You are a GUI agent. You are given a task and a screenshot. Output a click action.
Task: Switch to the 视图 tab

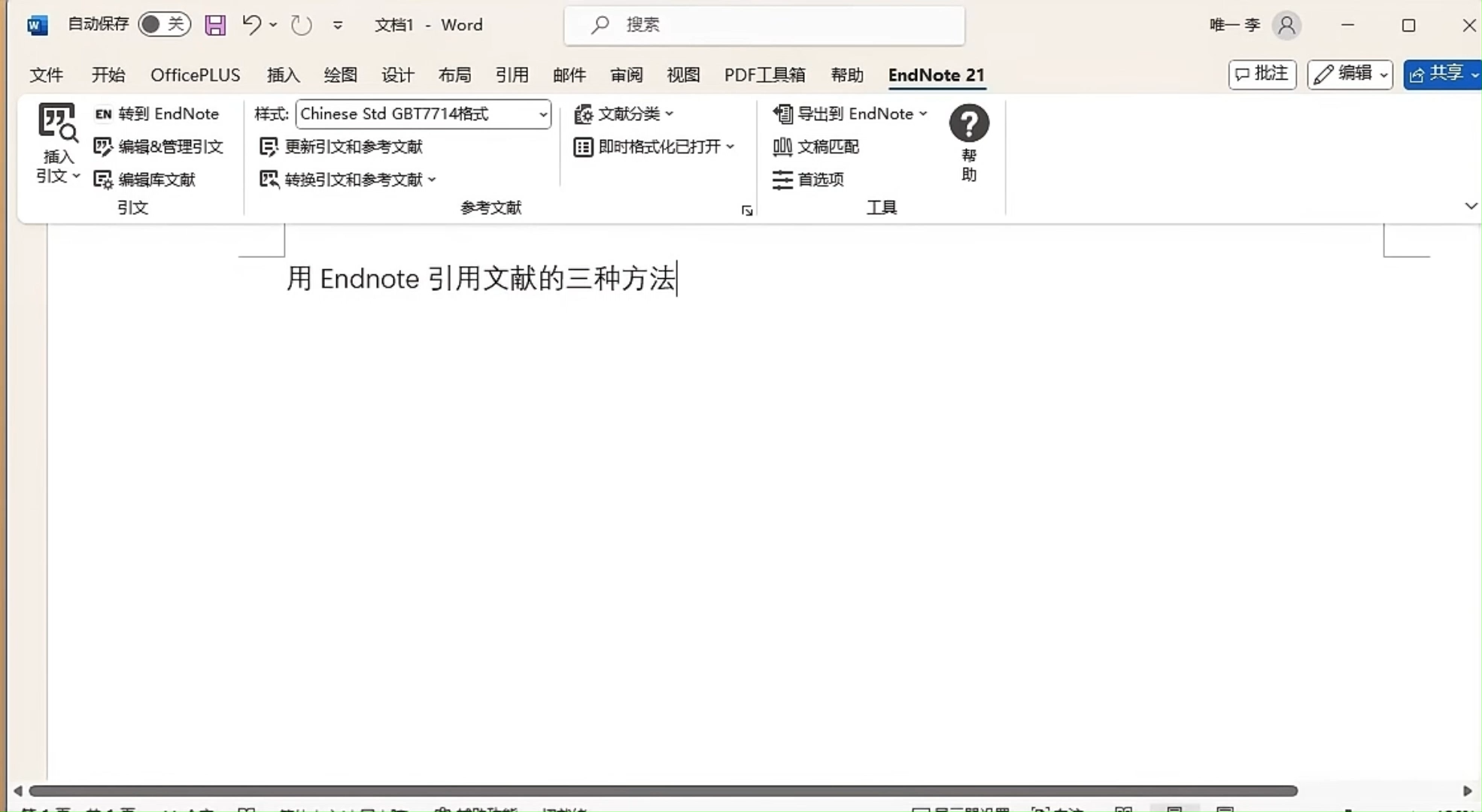click(x=684, y=75)
